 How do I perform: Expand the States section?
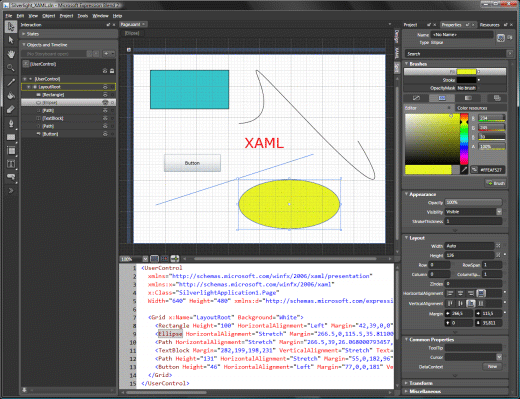[24, 34]
